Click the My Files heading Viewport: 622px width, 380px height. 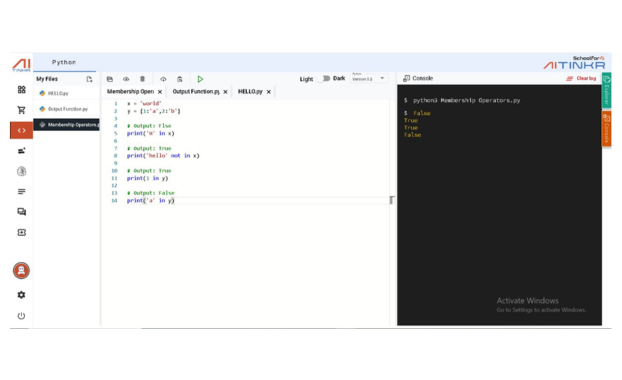point(47,79)
